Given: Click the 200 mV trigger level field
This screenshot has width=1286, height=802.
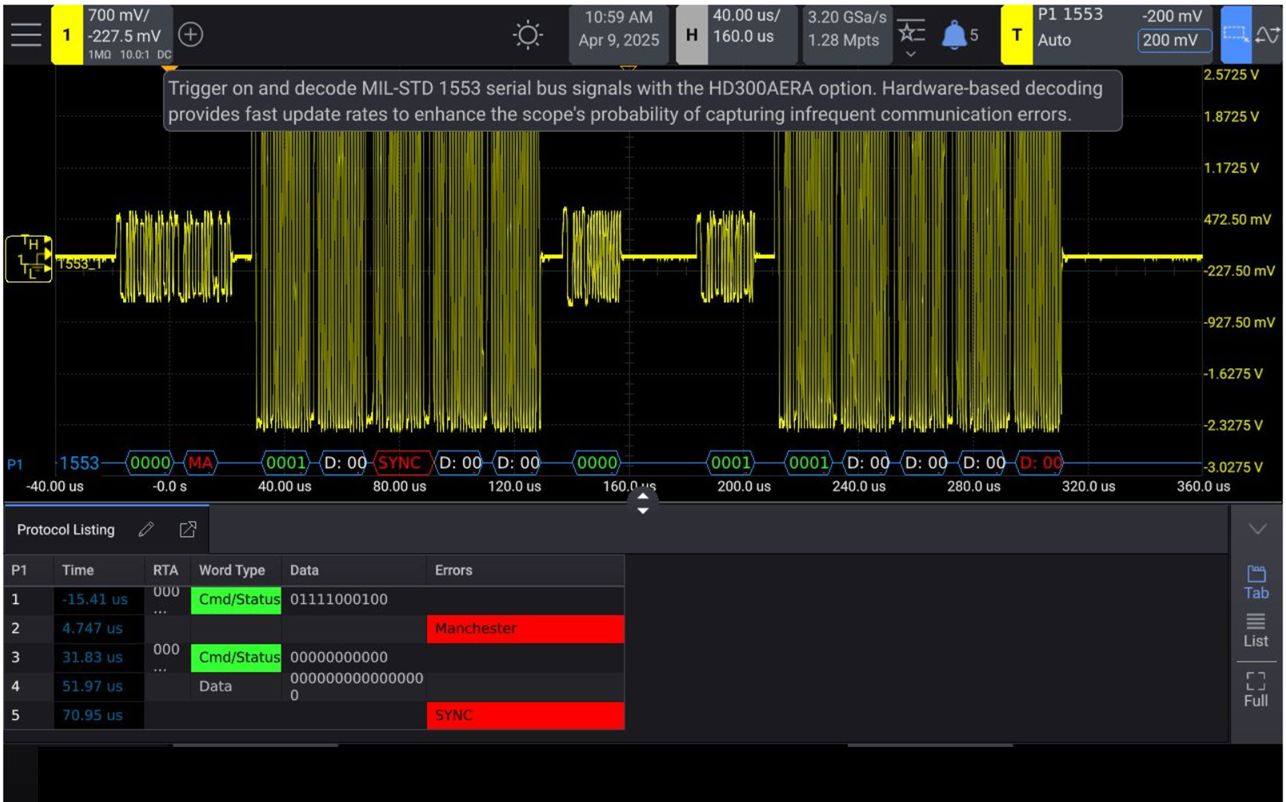Looking at the screenshot, I should tap(1174, 41).
